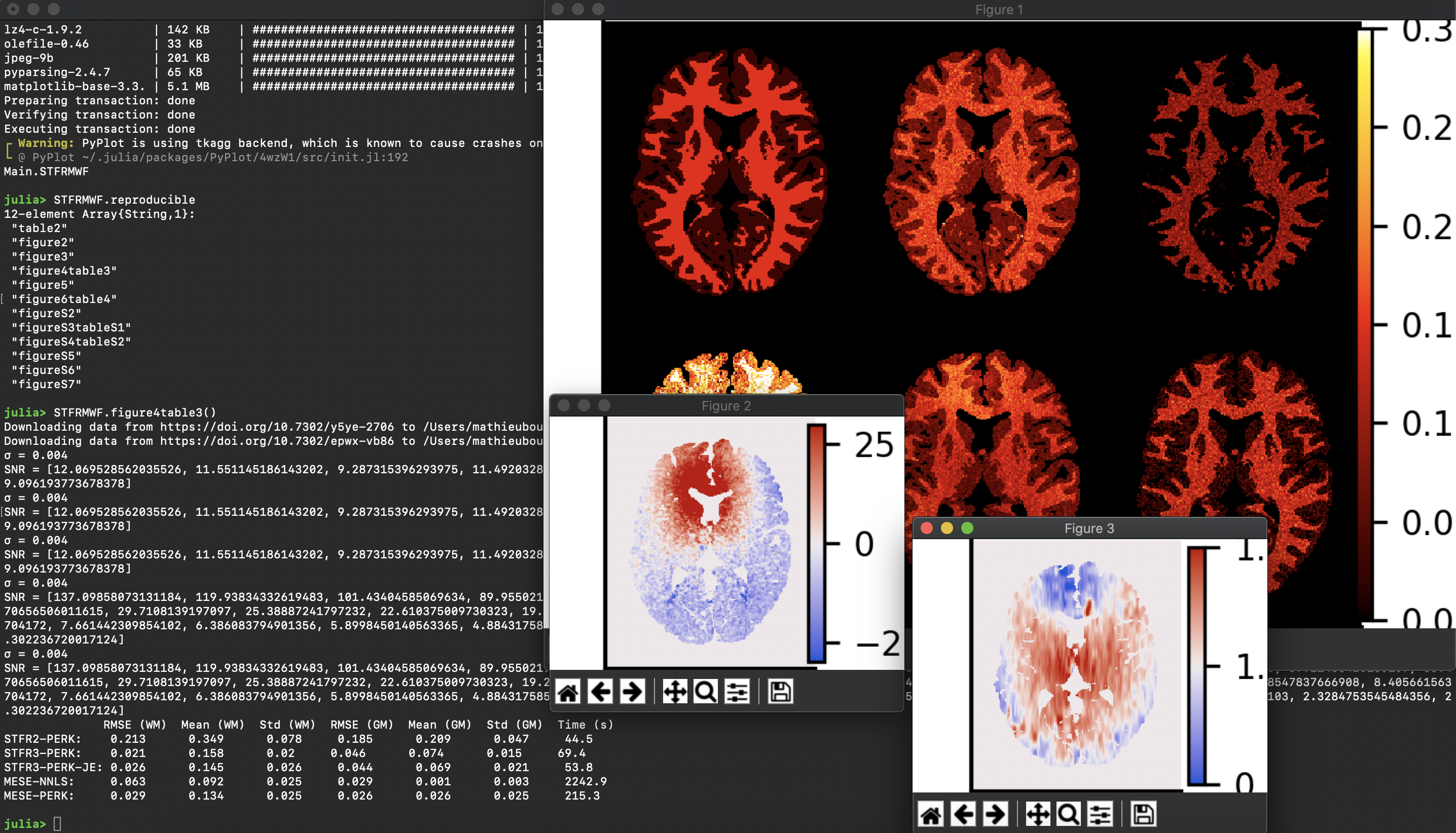
Task: Activate the Zoom magnifier in Figure 2
Action: click(x=705, y=692)
